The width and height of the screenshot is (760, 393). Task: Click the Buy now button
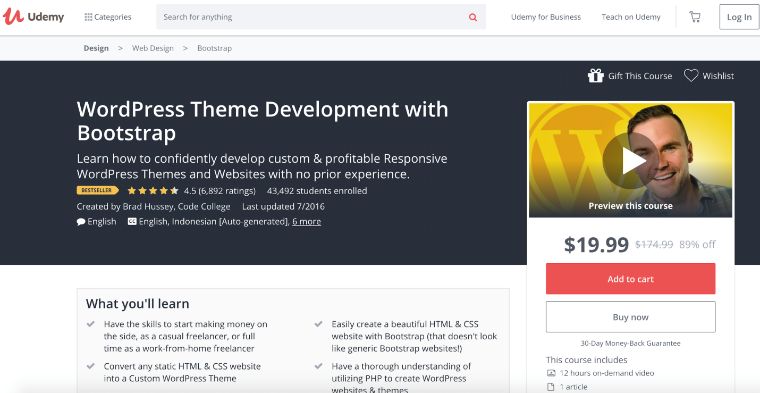pyautogui.click(x=630, y=317)
